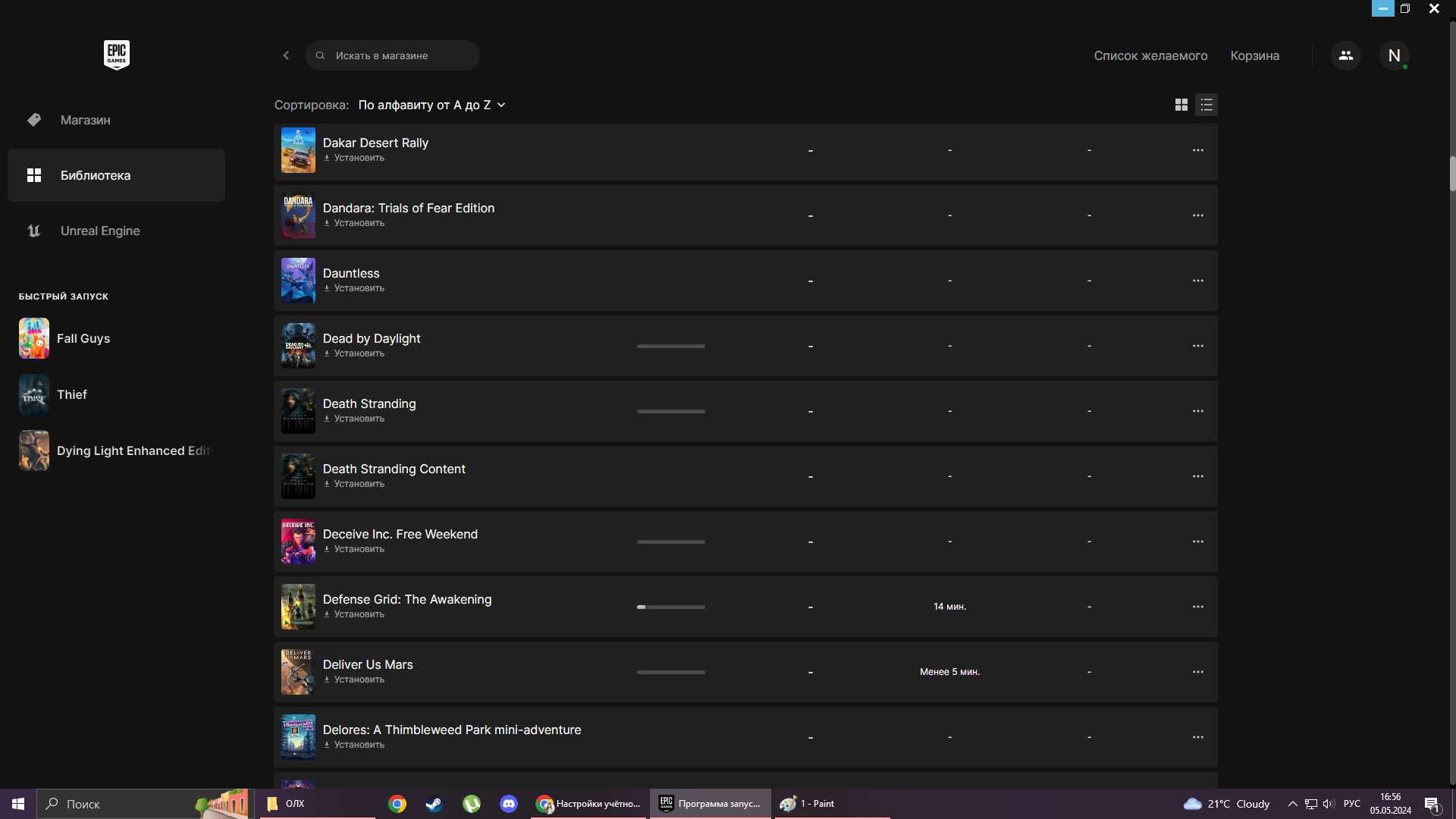The height and width of the screenshot is (819, 1456).
Task: Click the 14 мин. playtime value
Action: [949, 607]
